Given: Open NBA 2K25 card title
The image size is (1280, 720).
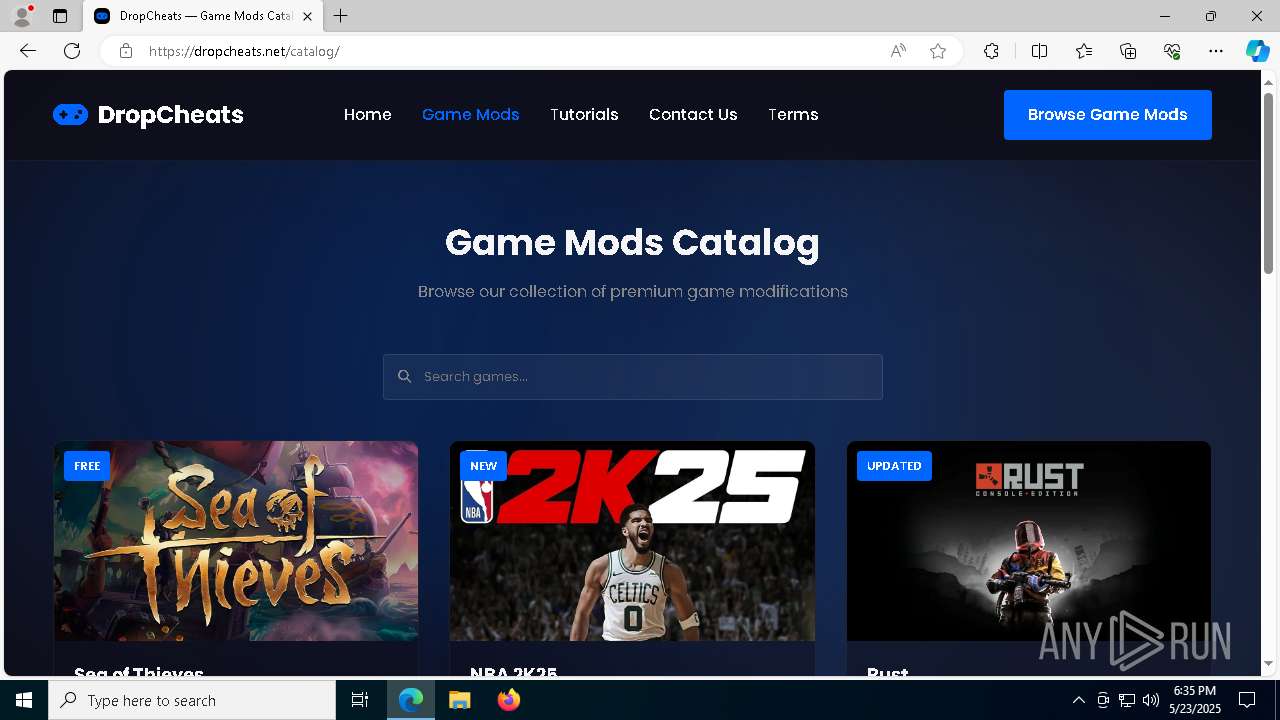Looking at the screenshot, I should tap(514, 674).
